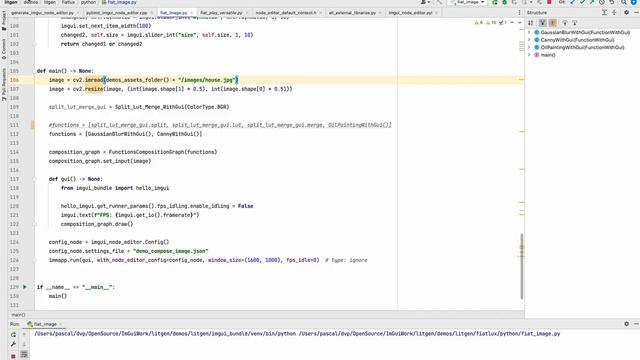Open IDE settings icon at top-right corner
The width and height of the screenshot is (640, 360).
pyautogui.click(x=634, y=2)
